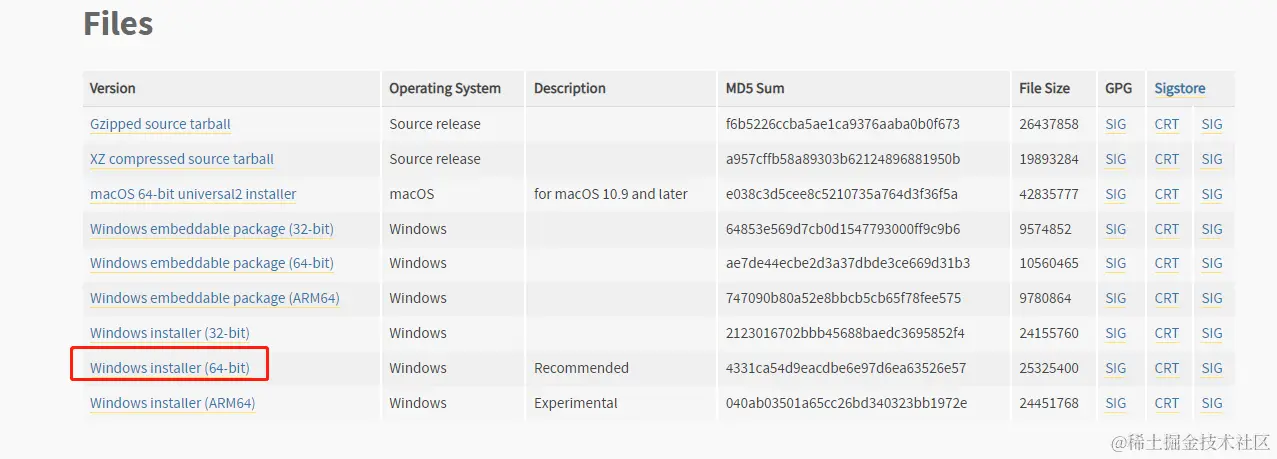This screenshot has width=1277, height=459.
Task: Open Windows embeddable package (64-bit) link
Action: (x=211, y=263)
